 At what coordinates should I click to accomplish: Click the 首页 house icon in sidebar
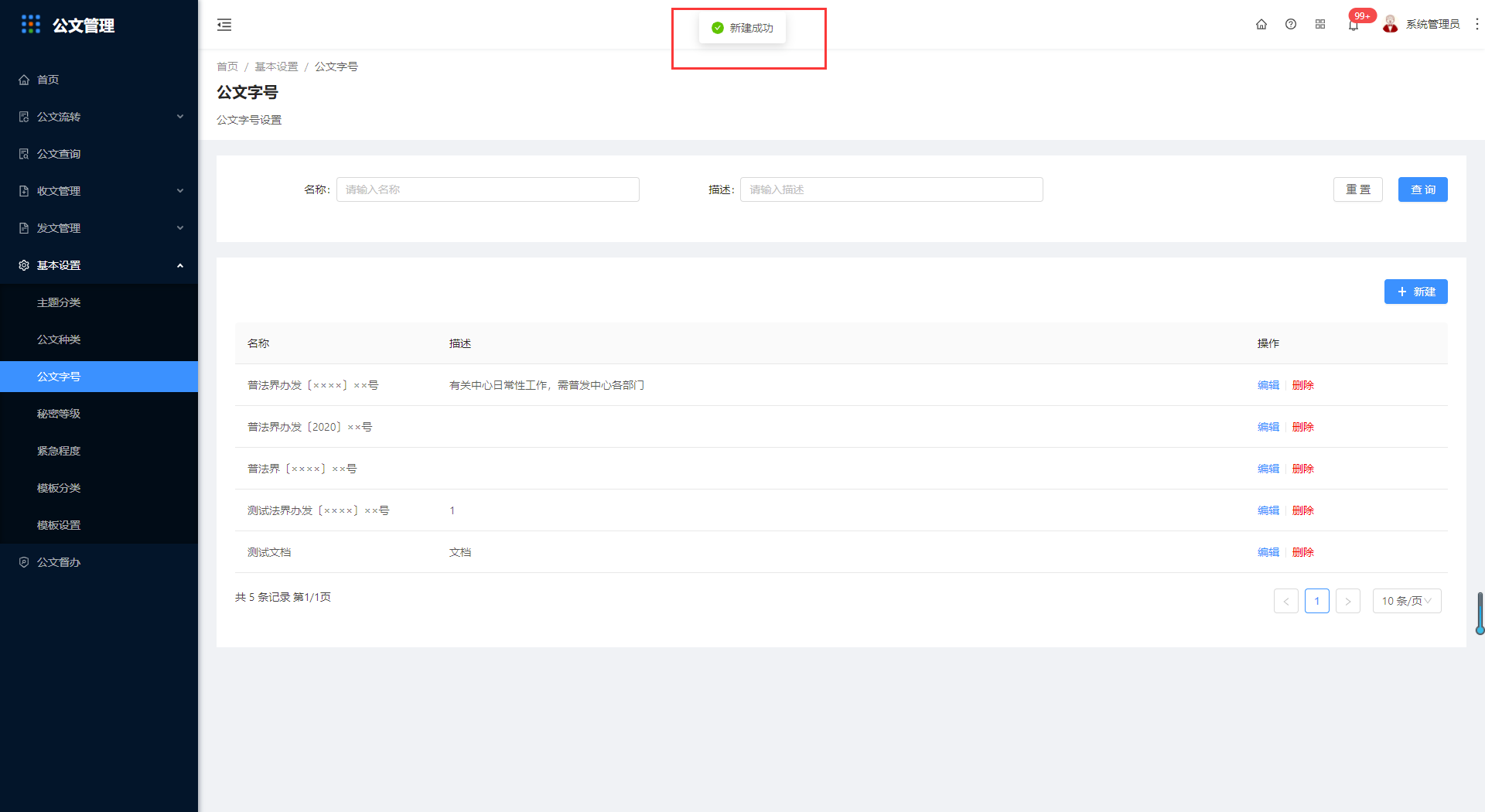pos(24,80)
